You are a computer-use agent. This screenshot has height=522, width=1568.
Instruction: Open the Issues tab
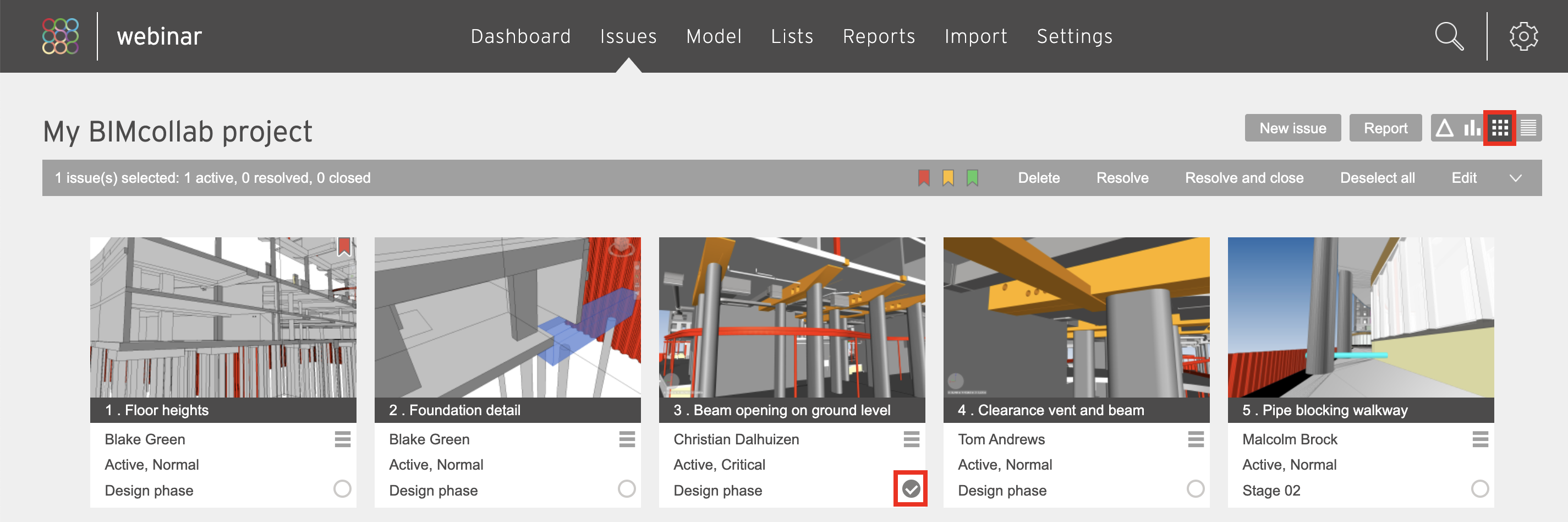pyautogui.click(x=628, y=36)
